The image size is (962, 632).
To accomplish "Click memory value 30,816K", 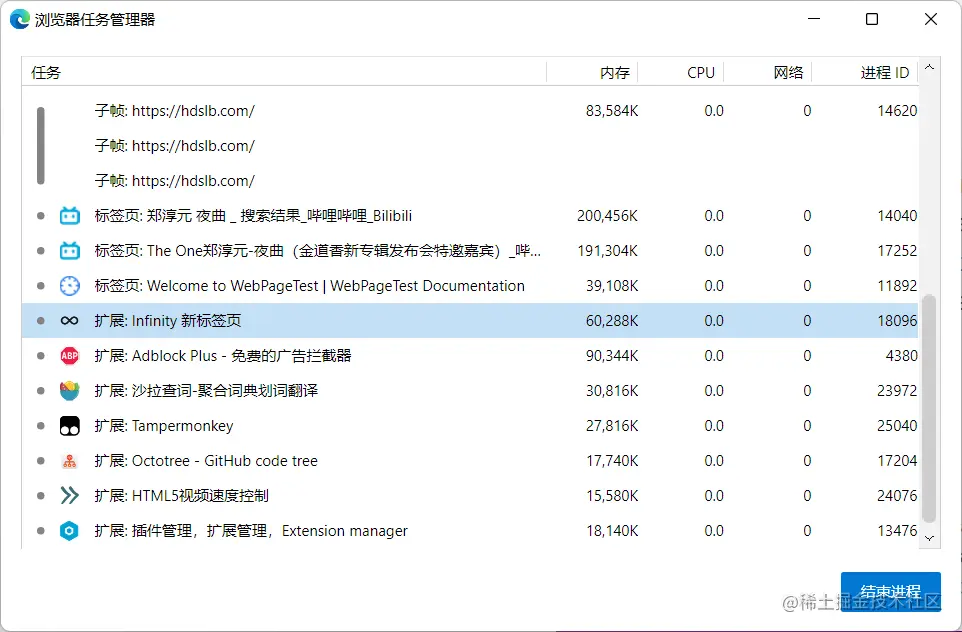I will coord(612,391).
